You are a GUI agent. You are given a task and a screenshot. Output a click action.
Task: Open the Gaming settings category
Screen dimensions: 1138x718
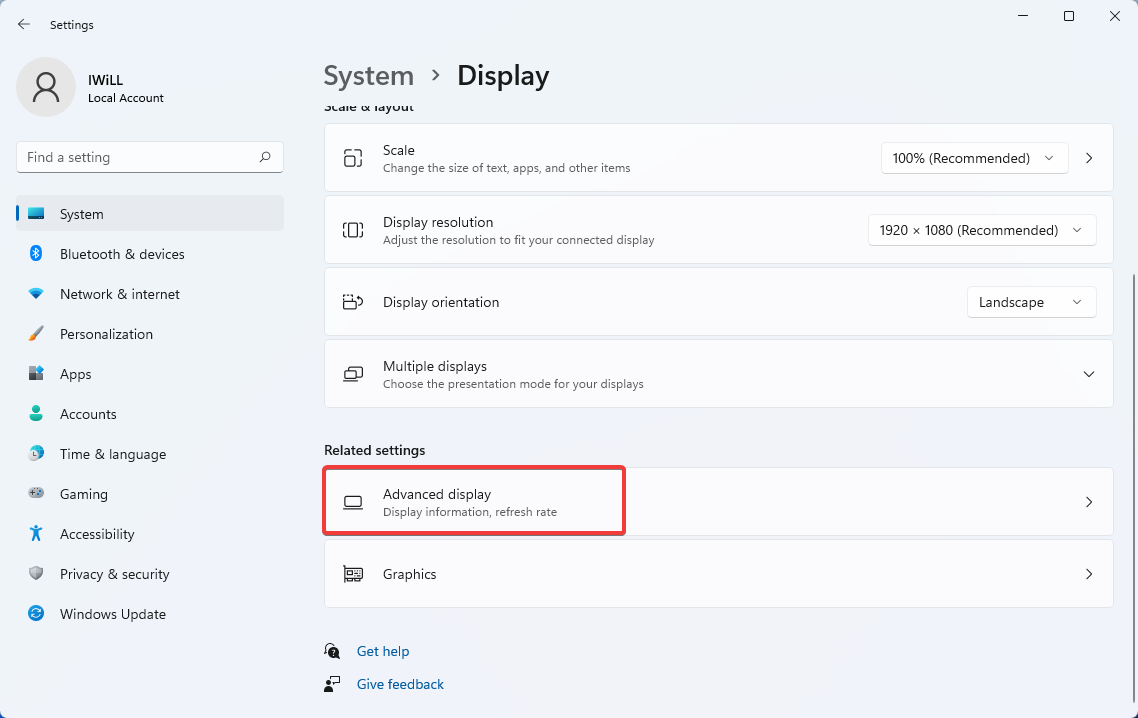pyautogui.click(x=83, y=494)
